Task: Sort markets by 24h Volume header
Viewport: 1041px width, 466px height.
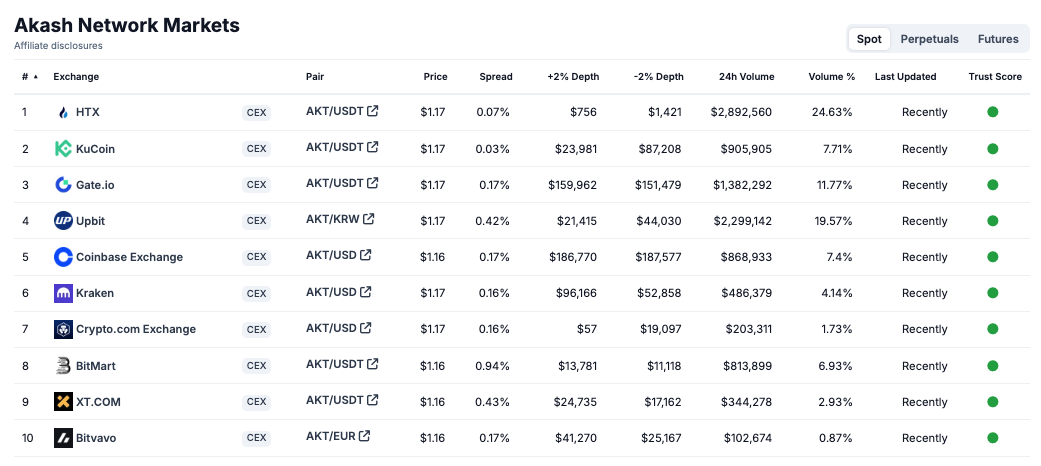Action: pyautogui.click(x=746, y=77)
